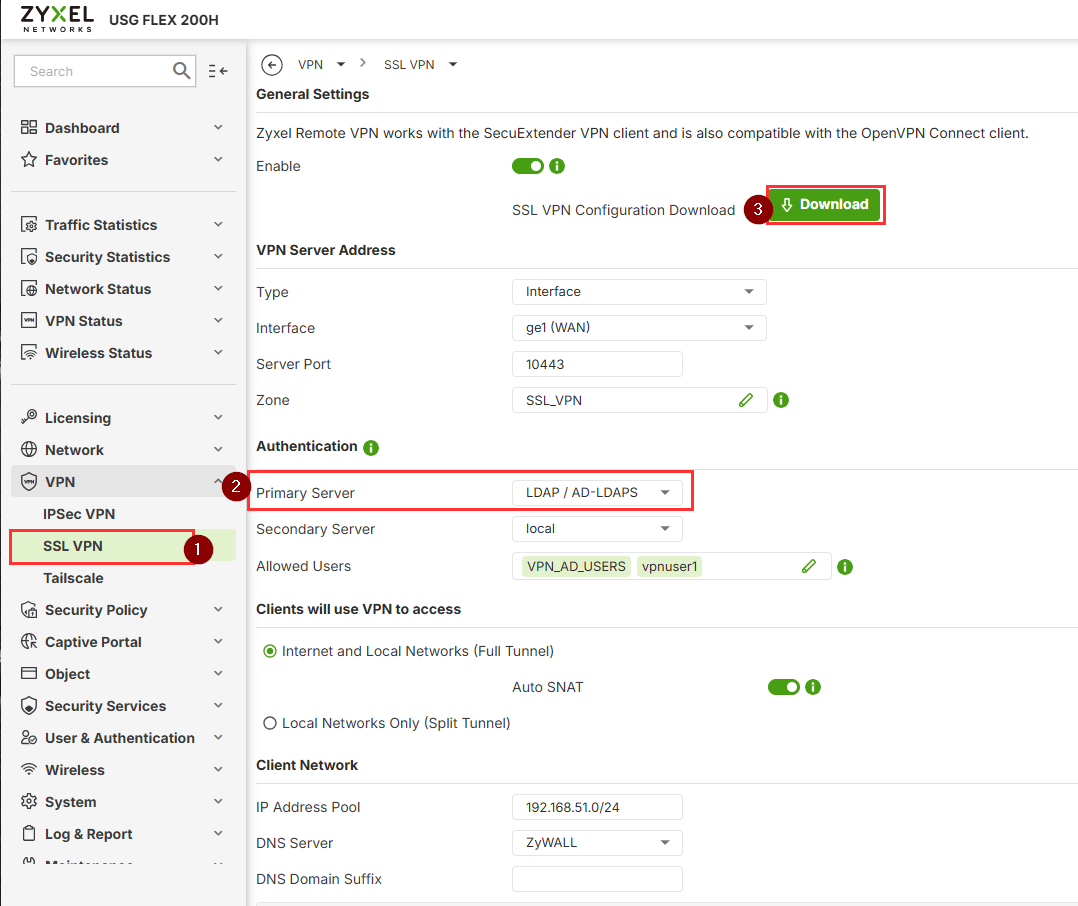Screen dimensions: 1078x906
Task: Click the VPN Status icon
Action: 29,320
